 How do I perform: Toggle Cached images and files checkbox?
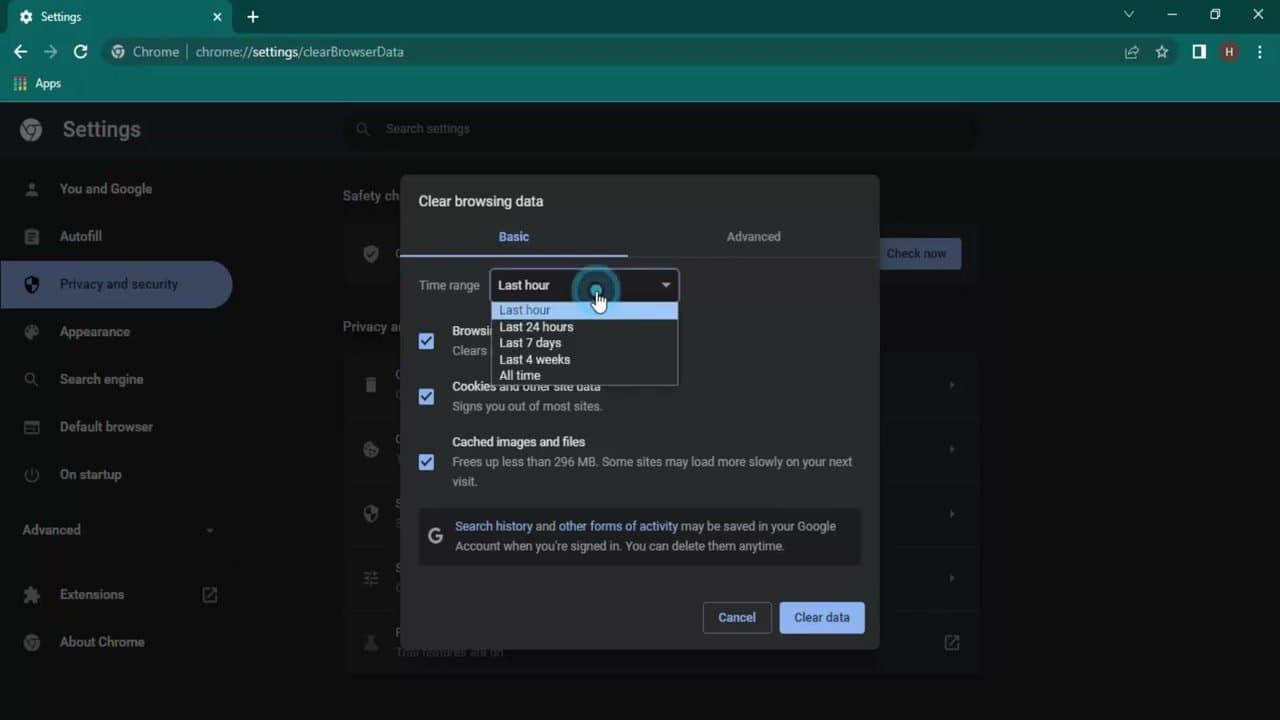click(x=427, y=462)
